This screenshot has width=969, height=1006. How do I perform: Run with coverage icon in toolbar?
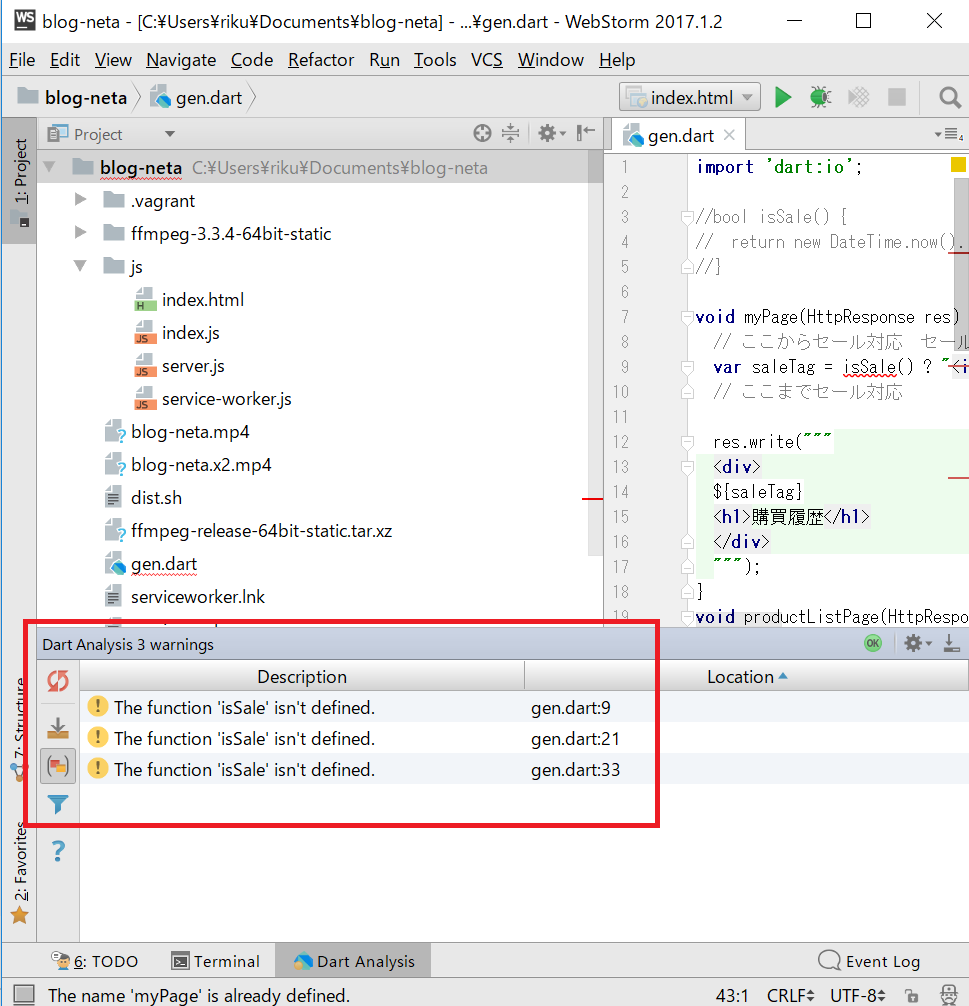pyautogui.click(x=859, y=98)
